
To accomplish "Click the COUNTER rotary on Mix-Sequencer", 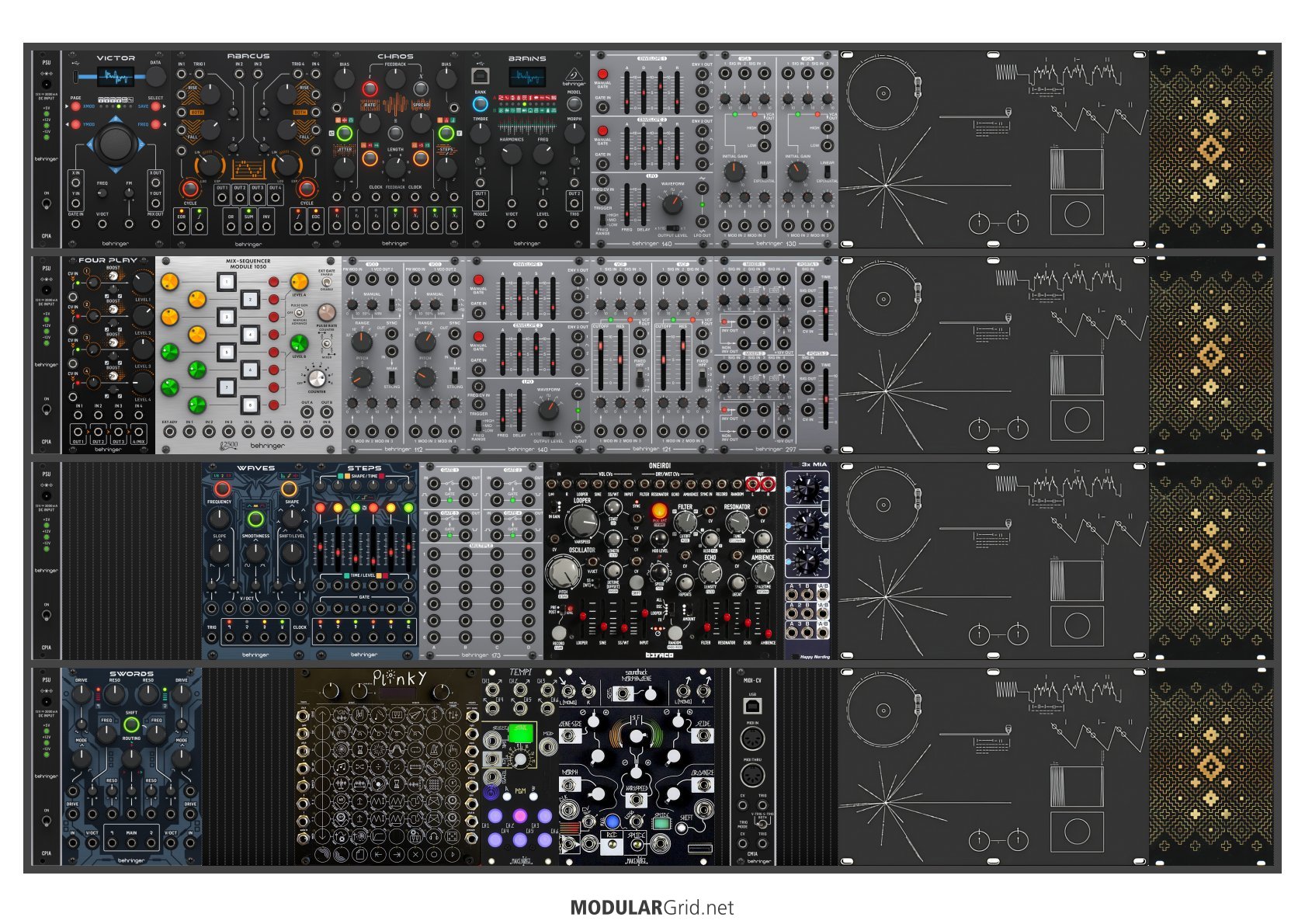I will click(316, 378).
